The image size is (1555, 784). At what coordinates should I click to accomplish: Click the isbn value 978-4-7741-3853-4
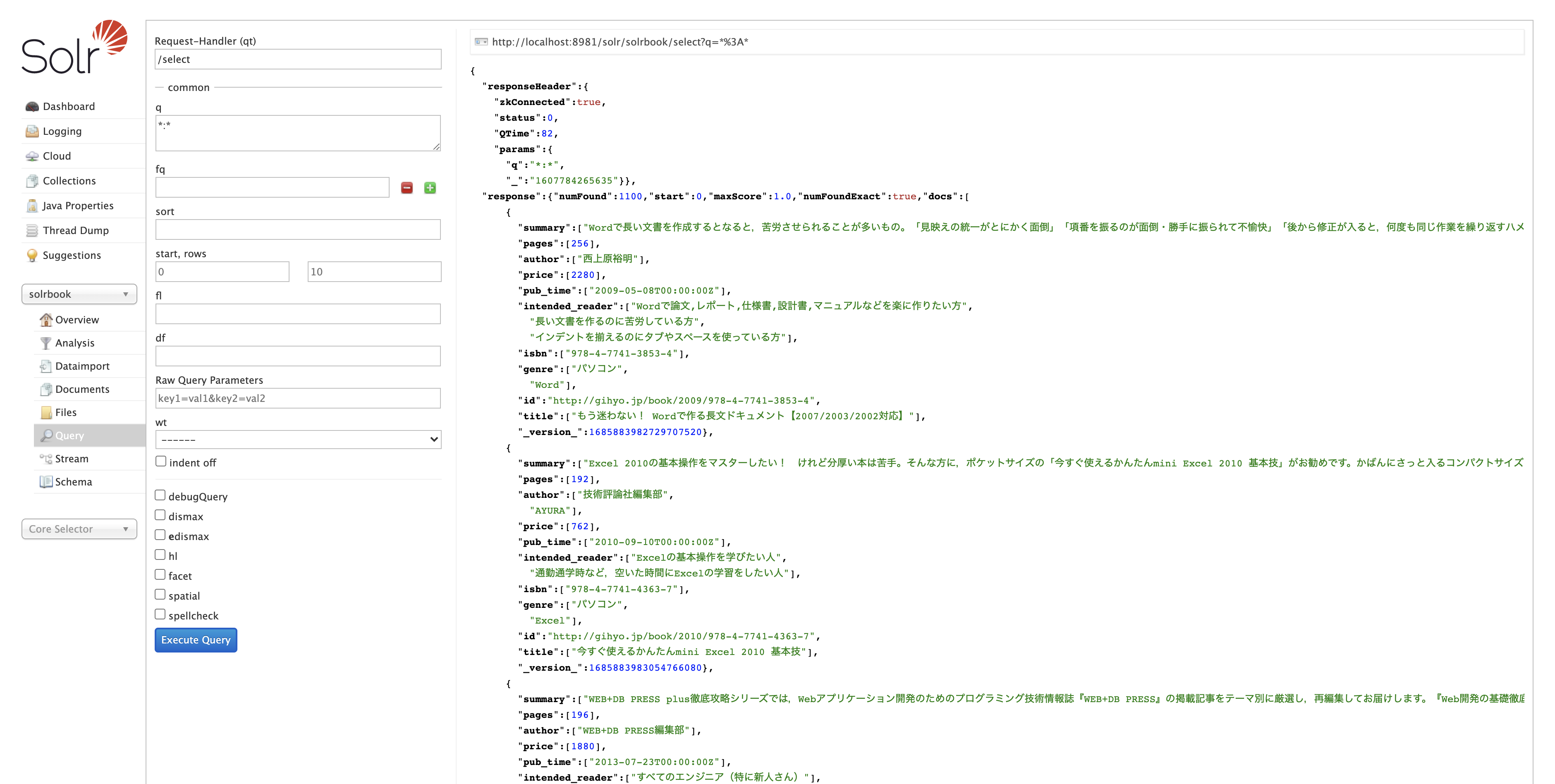click(622, 354)
